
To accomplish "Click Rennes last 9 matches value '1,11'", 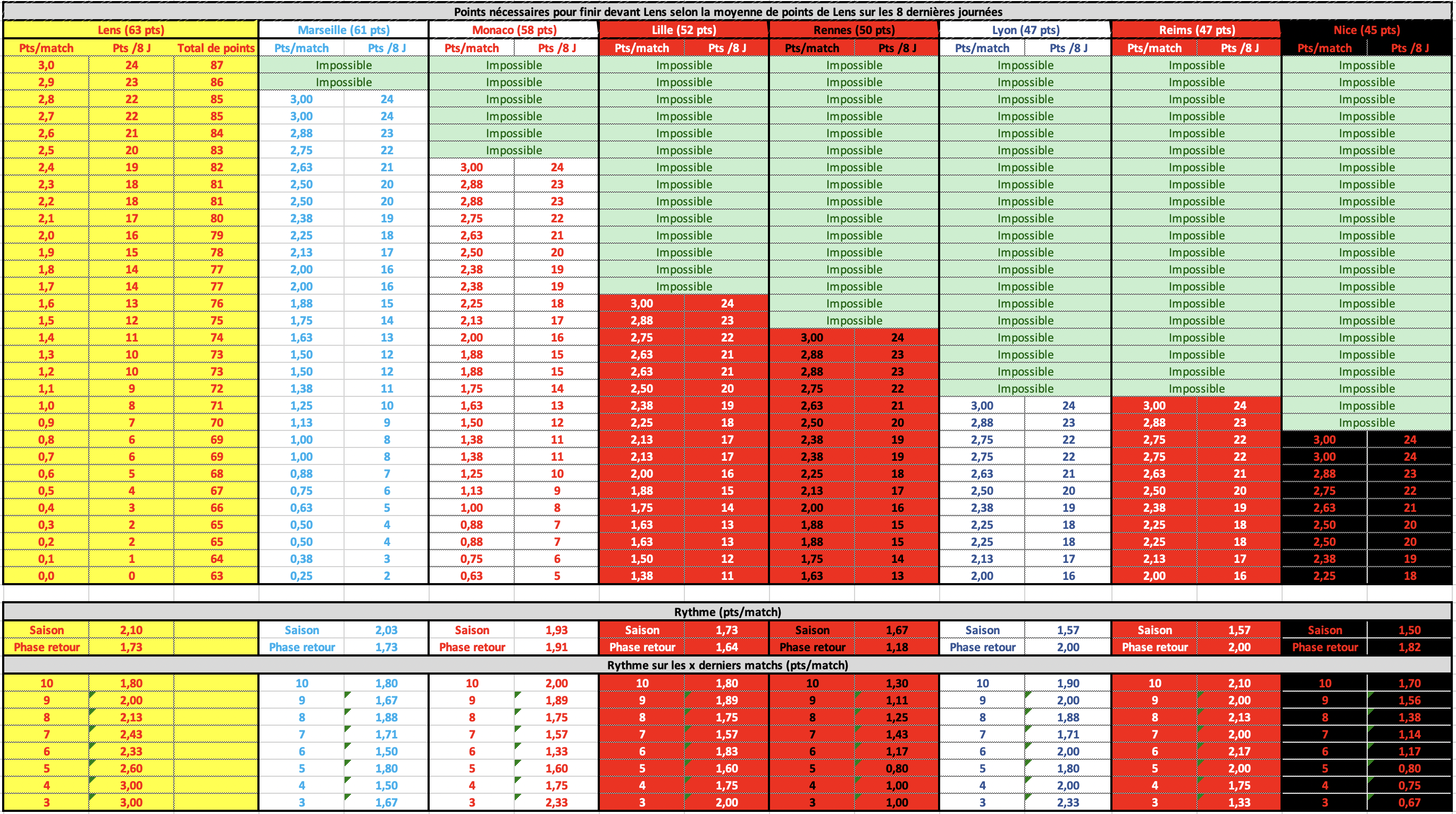I will pyautogui.click(x=897, y=700).
